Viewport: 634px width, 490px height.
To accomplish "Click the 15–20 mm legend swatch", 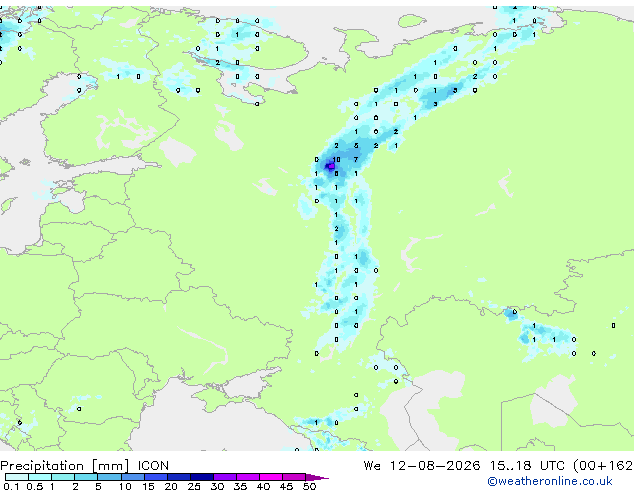I will click(x=156, y=477).
